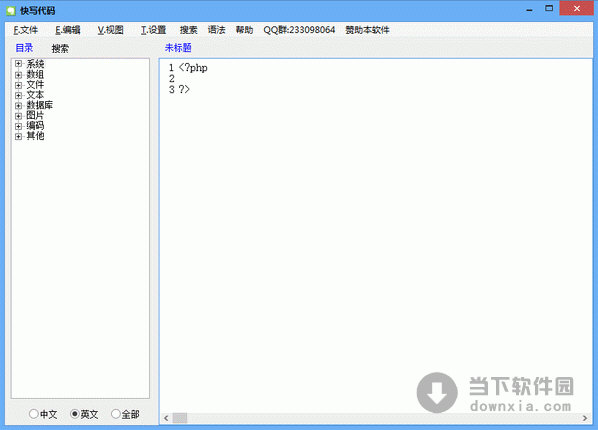Expand the 其他 tree node
Image resolution: width=598 pixels, height=430 pixels.
pyautogui.click(x=18, y=136)
